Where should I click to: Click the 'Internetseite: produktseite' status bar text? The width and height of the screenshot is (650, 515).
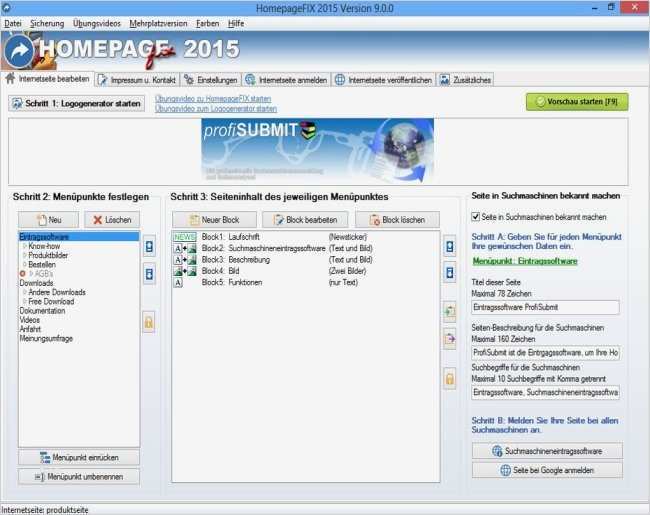coord(45,510)
